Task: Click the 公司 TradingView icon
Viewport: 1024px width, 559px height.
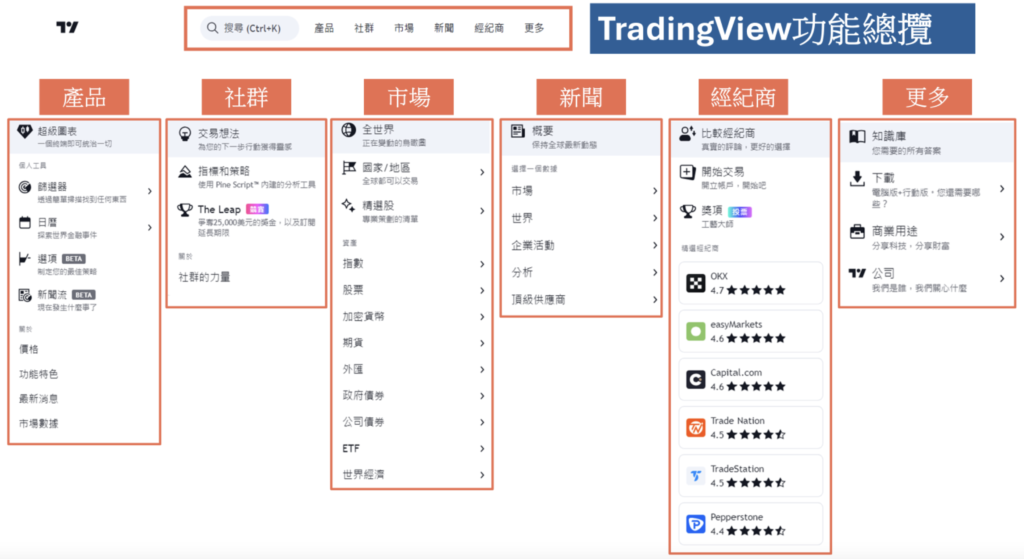Action: [857, 274]
